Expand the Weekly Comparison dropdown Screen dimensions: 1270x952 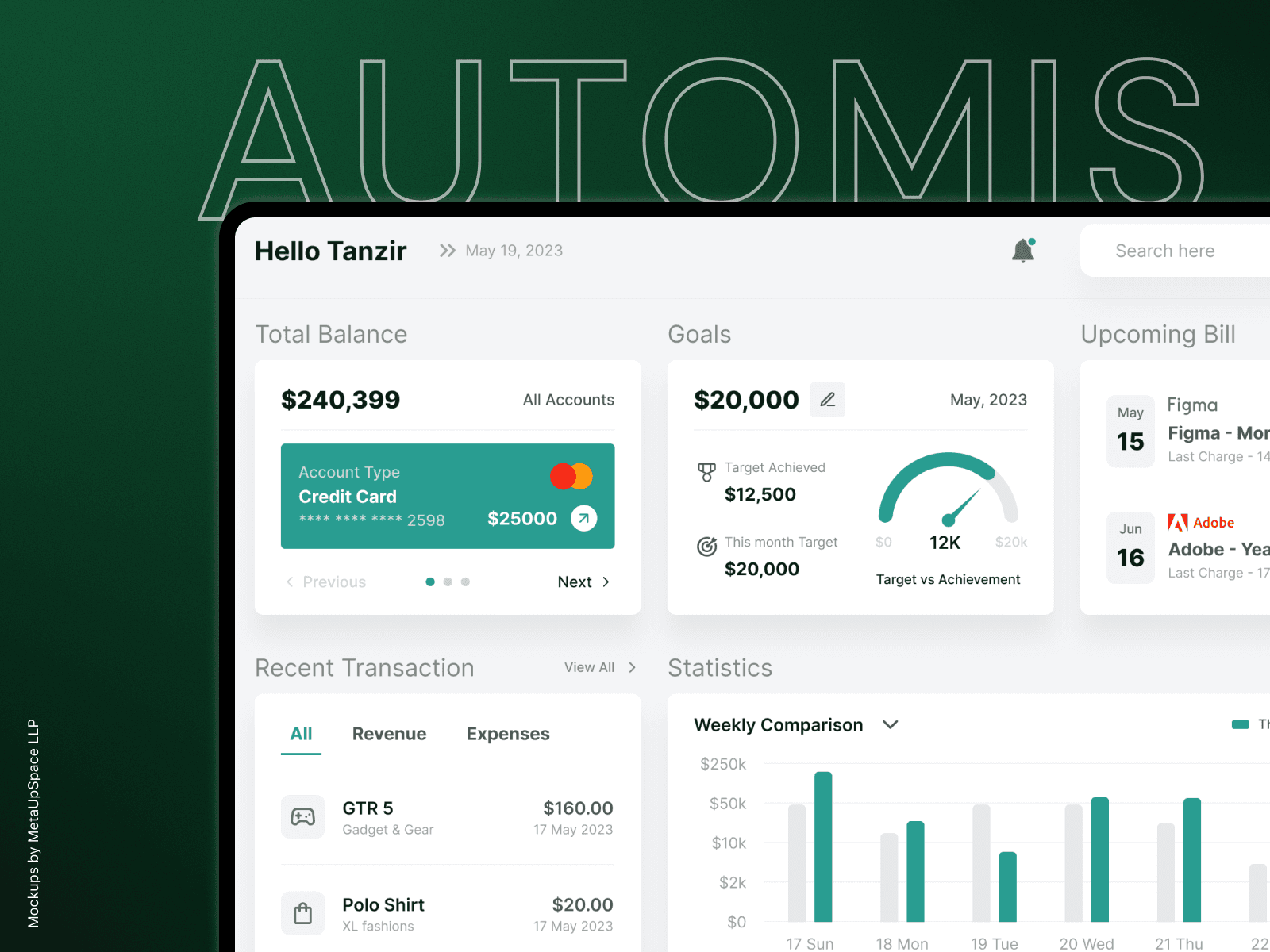891,724
